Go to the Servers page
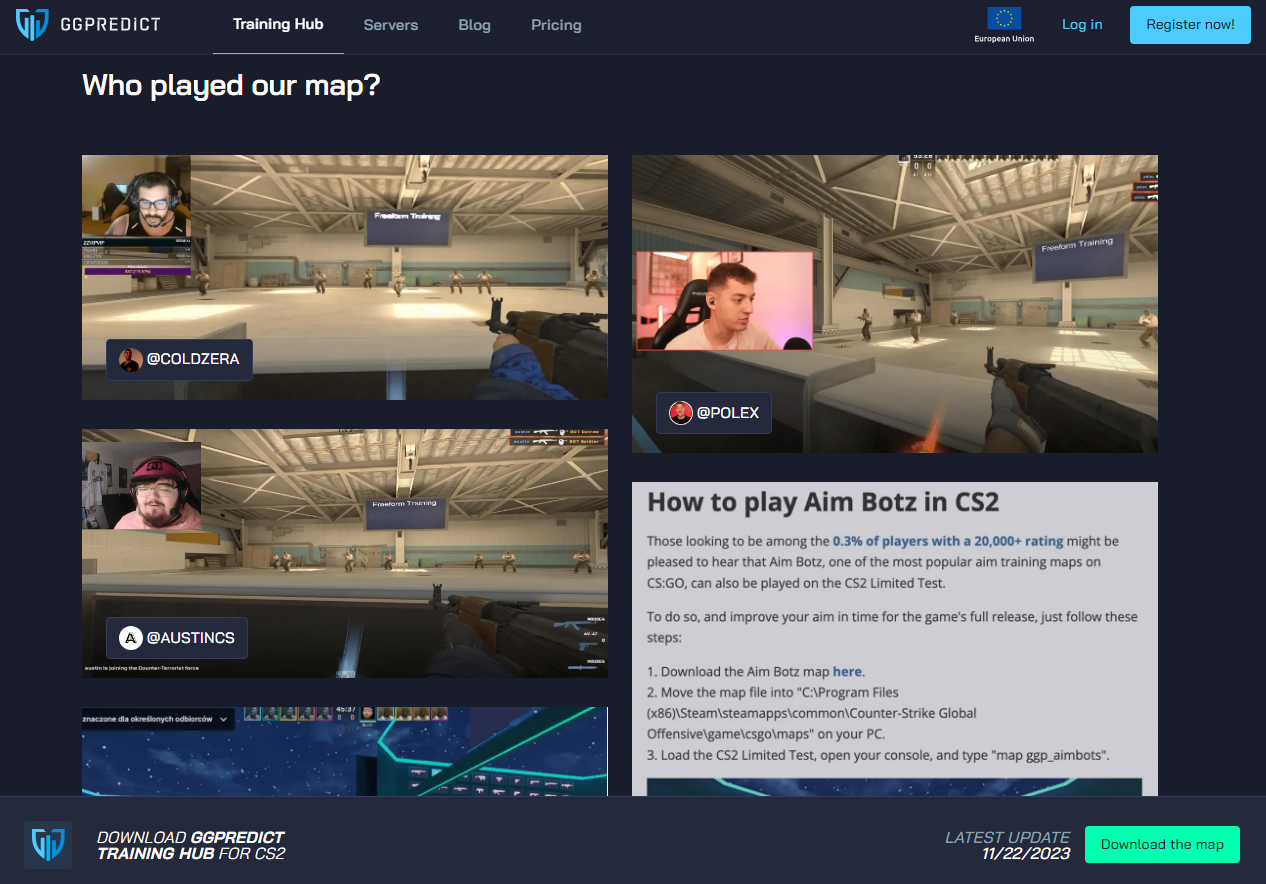The height and width of the screenshot is (884, 1266). pos(391,25)
